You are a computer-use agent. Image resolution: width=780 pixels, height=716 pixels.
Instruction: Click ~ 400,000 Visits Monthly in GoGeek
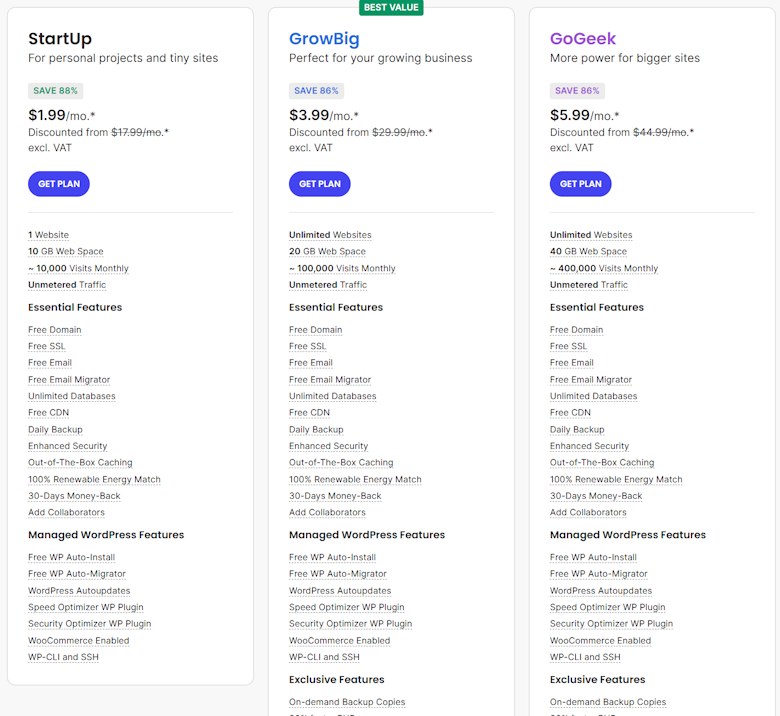click(604, 268)
